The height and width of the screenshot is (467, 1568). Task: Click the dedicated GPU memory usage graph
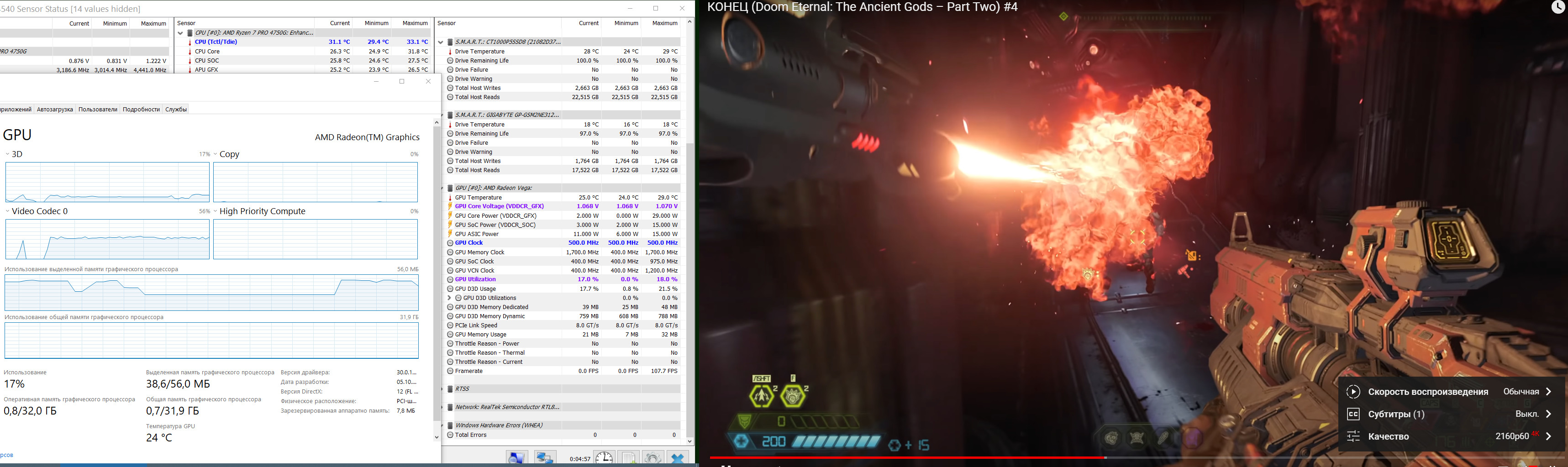[211, 293]
